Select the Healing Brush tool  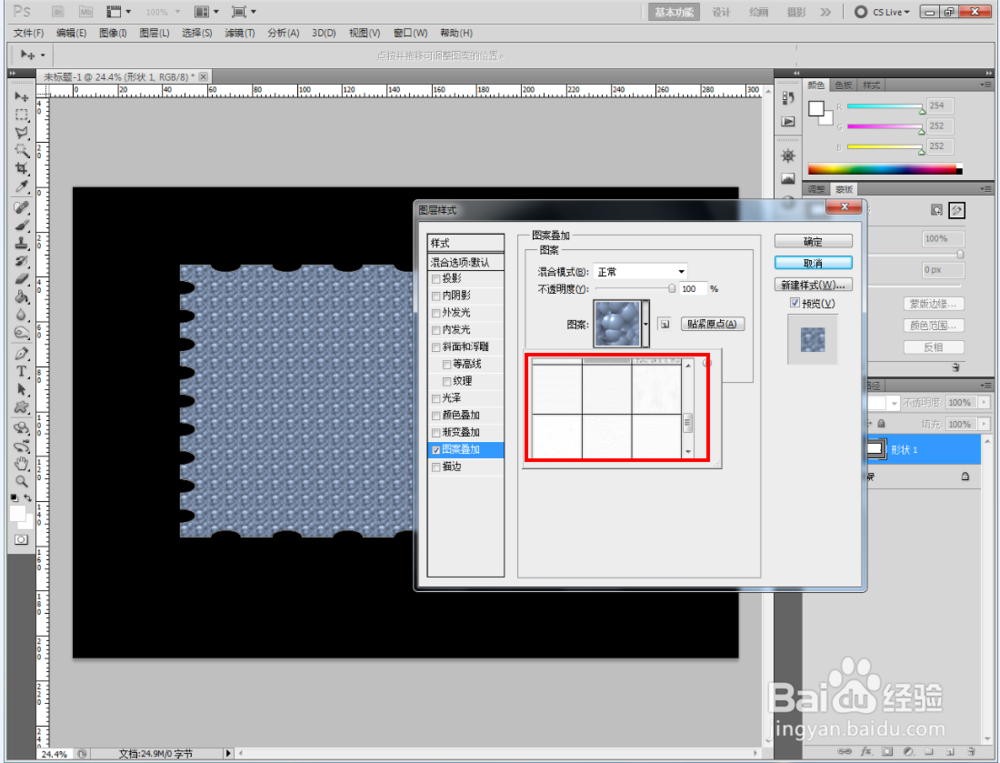pyautogui.click(x=22, y=208)
